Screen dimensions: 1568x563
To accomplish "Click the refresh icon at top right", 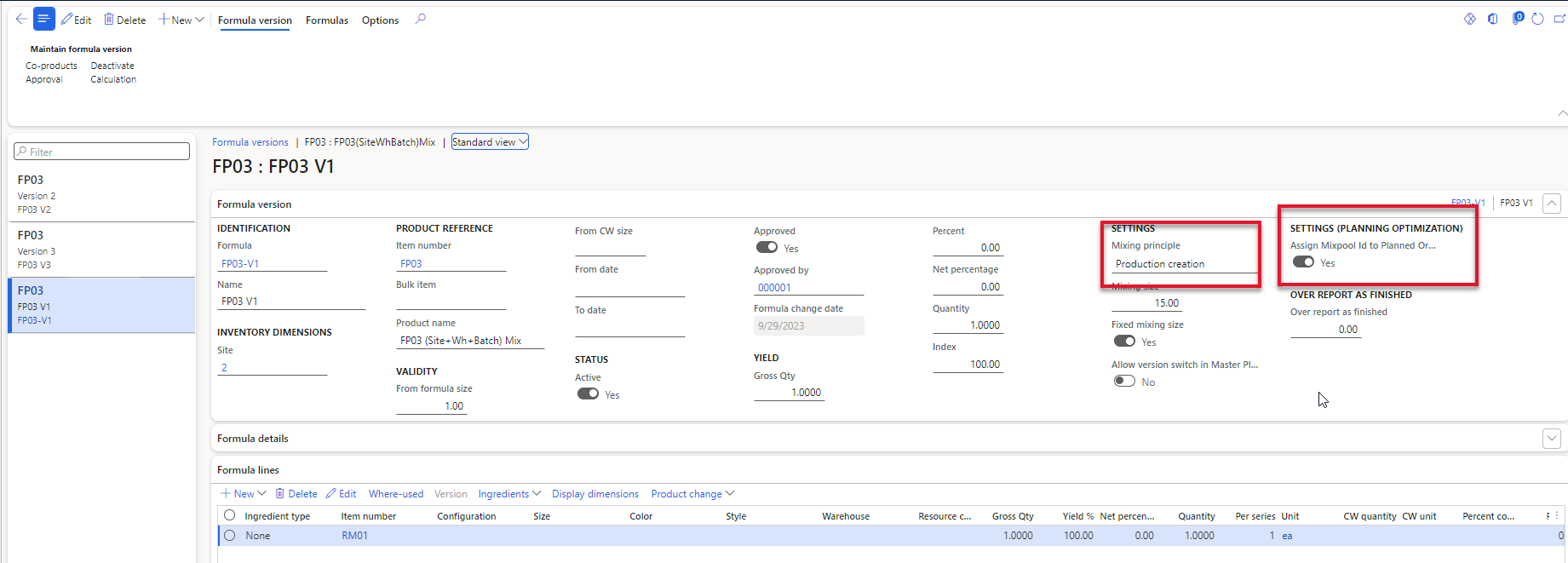I will pos(1537,19).
